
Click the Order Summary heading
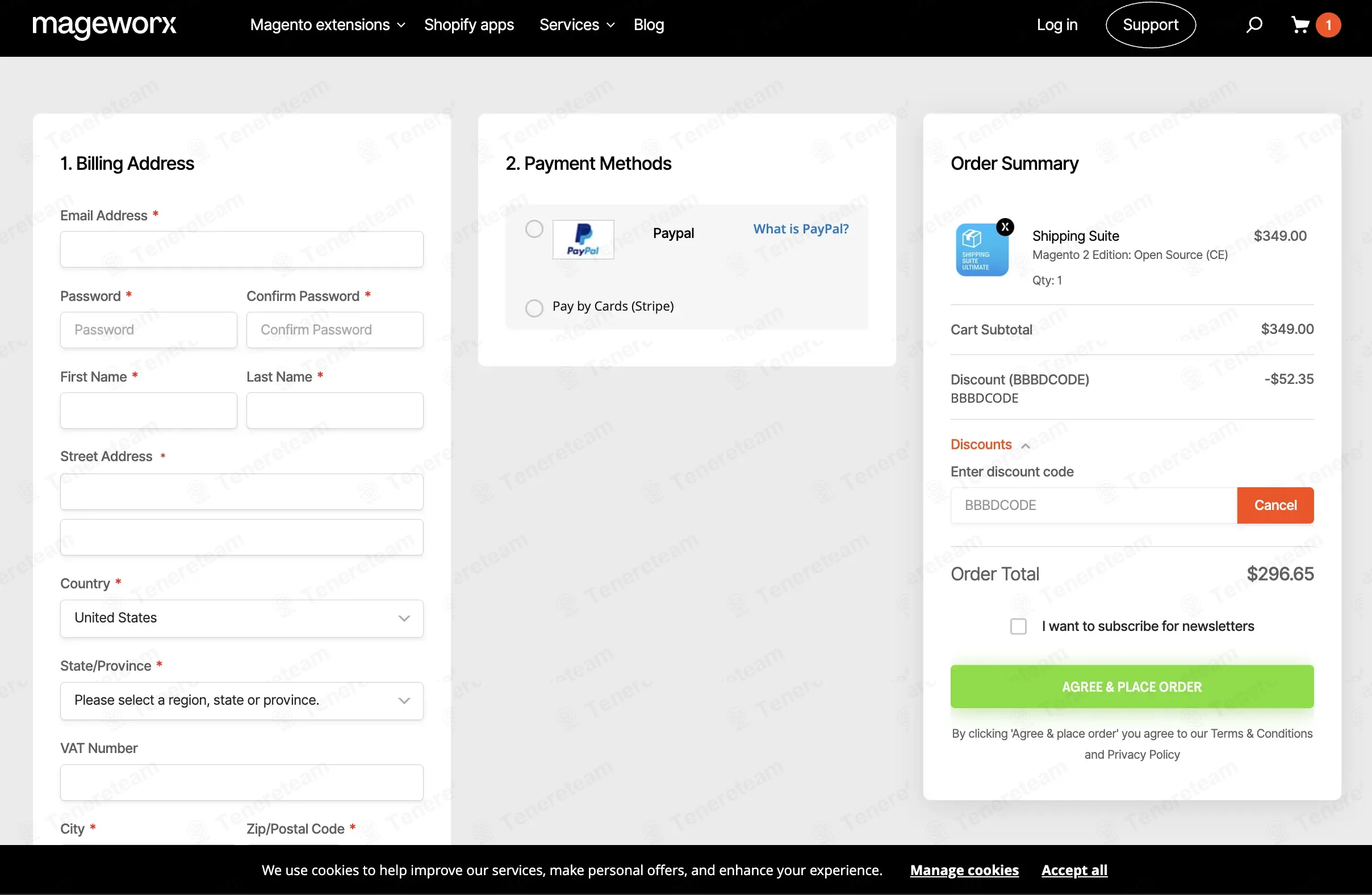(1014, 164)
